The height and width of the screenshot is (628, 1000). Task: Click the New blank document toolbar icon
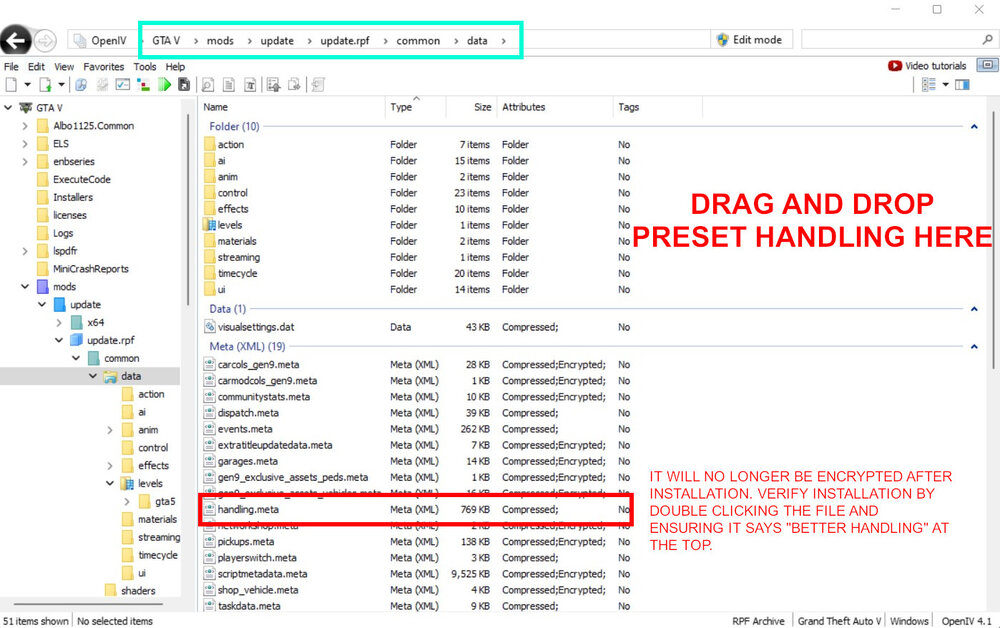[11, 84]
